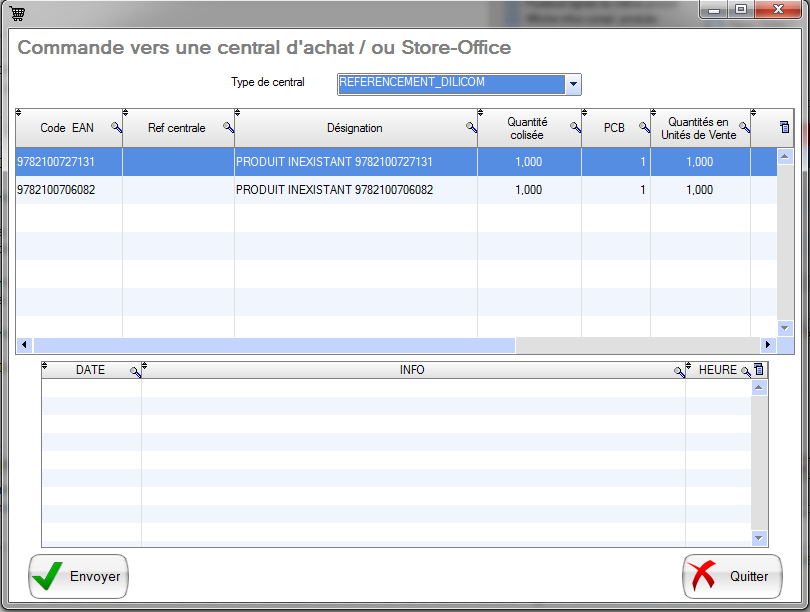Open column options icon of the log table

[759, 370]
